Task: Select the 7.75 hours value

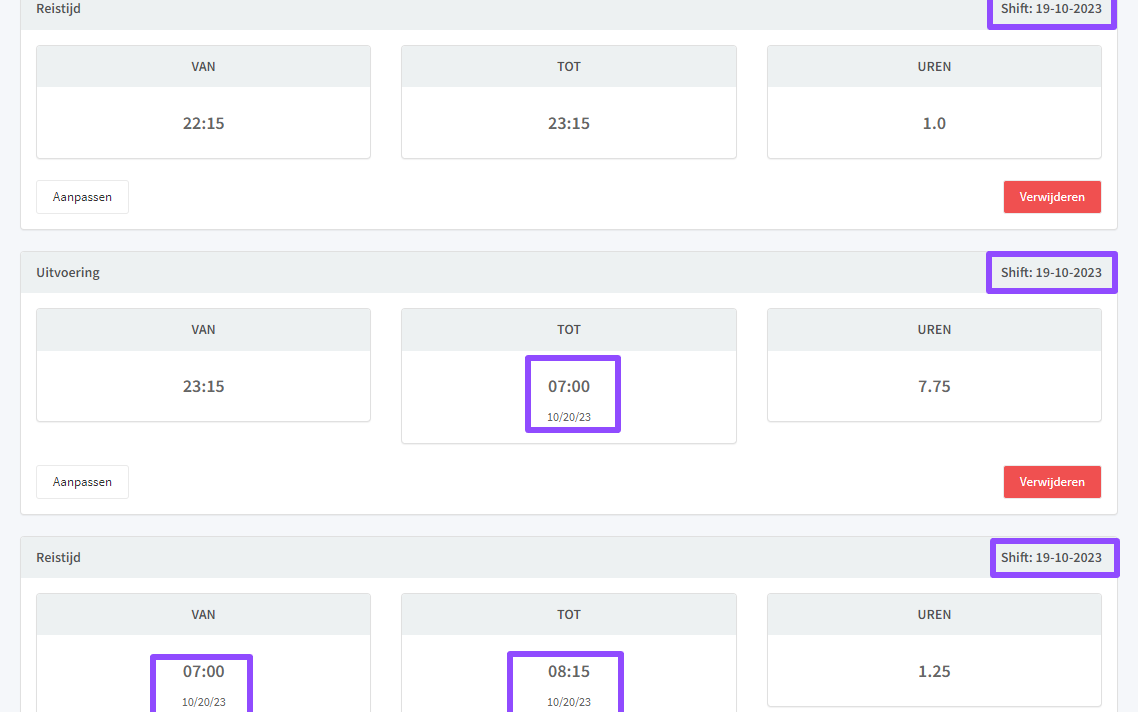Action: [x=934, y=386]
